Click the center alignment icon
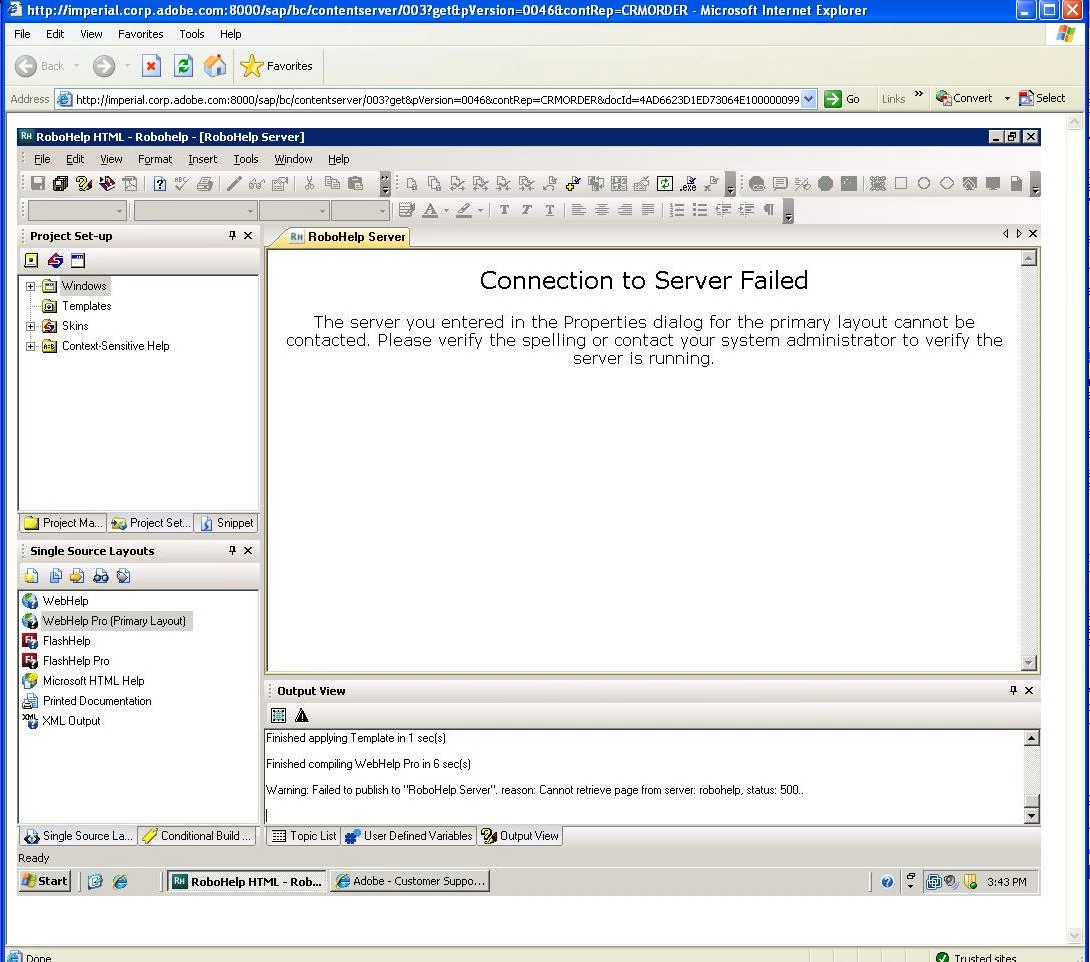1090x962 pixels. [601, 209]
